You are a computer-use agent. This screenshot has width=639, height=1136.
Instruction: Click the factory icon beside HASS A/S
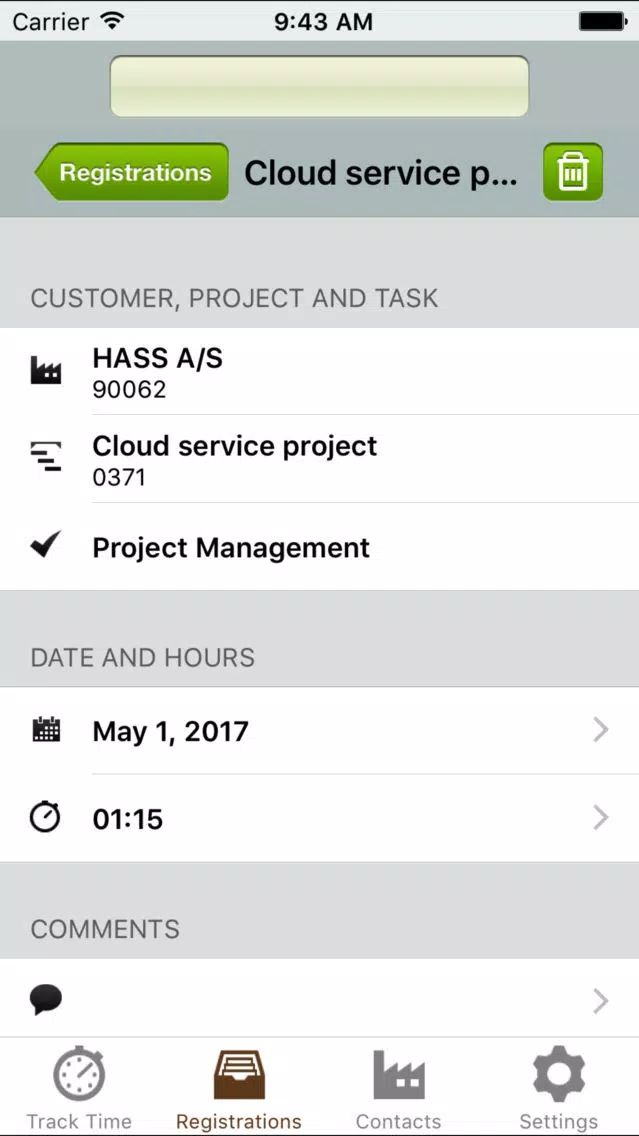point(46,371)
